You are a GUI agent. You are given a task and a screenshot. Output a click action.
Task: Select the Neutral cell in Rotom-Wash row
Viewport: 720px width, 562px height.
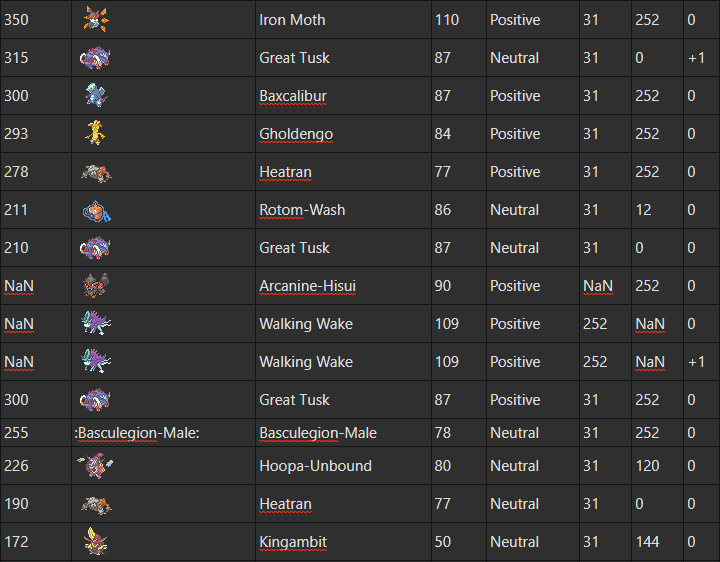(515, 210)
